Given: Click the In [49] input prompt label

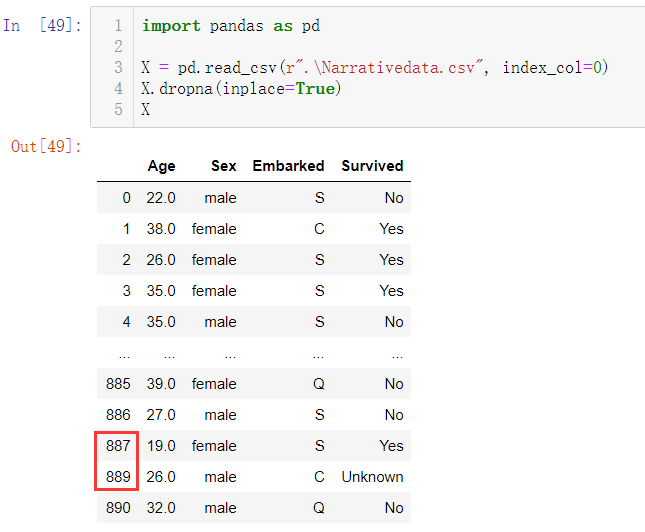Looking at the screenshot, I should tap(42, 26).
